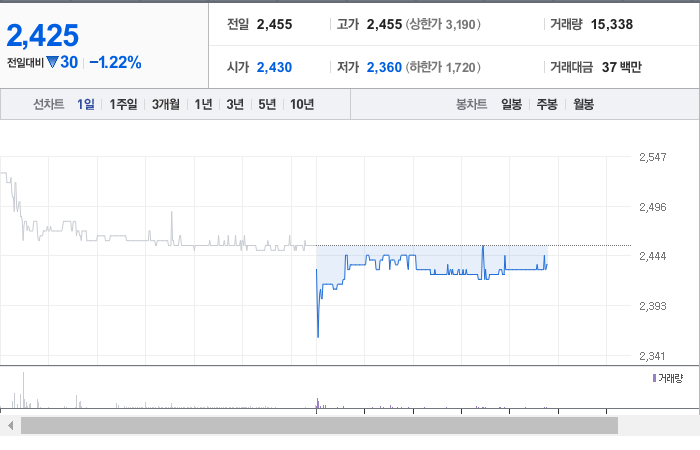Click the 전일 value 2,455

[274, 24]
